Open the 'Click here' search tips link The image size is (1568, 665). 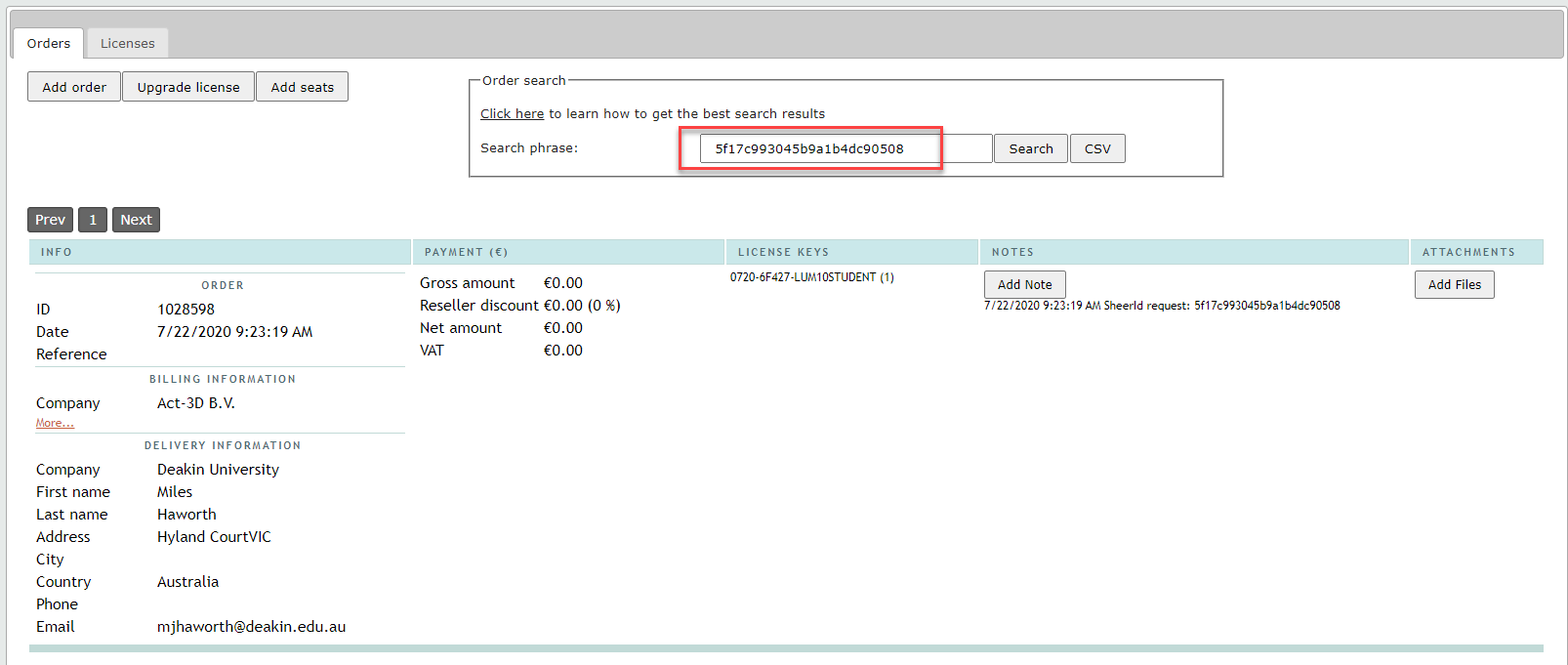click(512, 114)
